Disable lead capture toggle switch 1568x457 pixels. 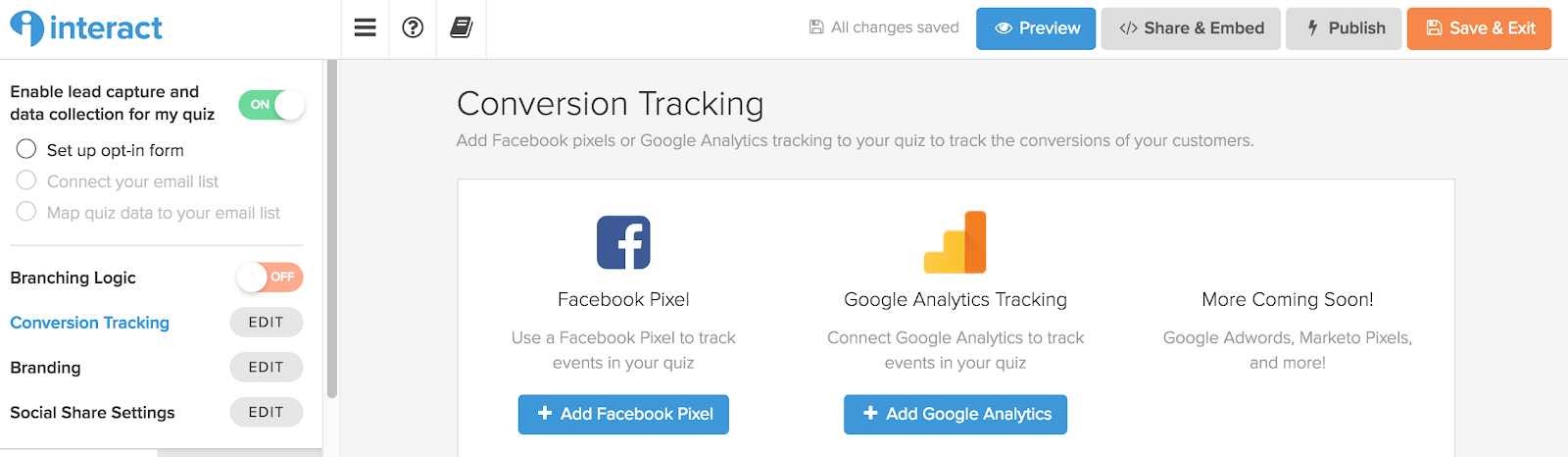[271, 105]
